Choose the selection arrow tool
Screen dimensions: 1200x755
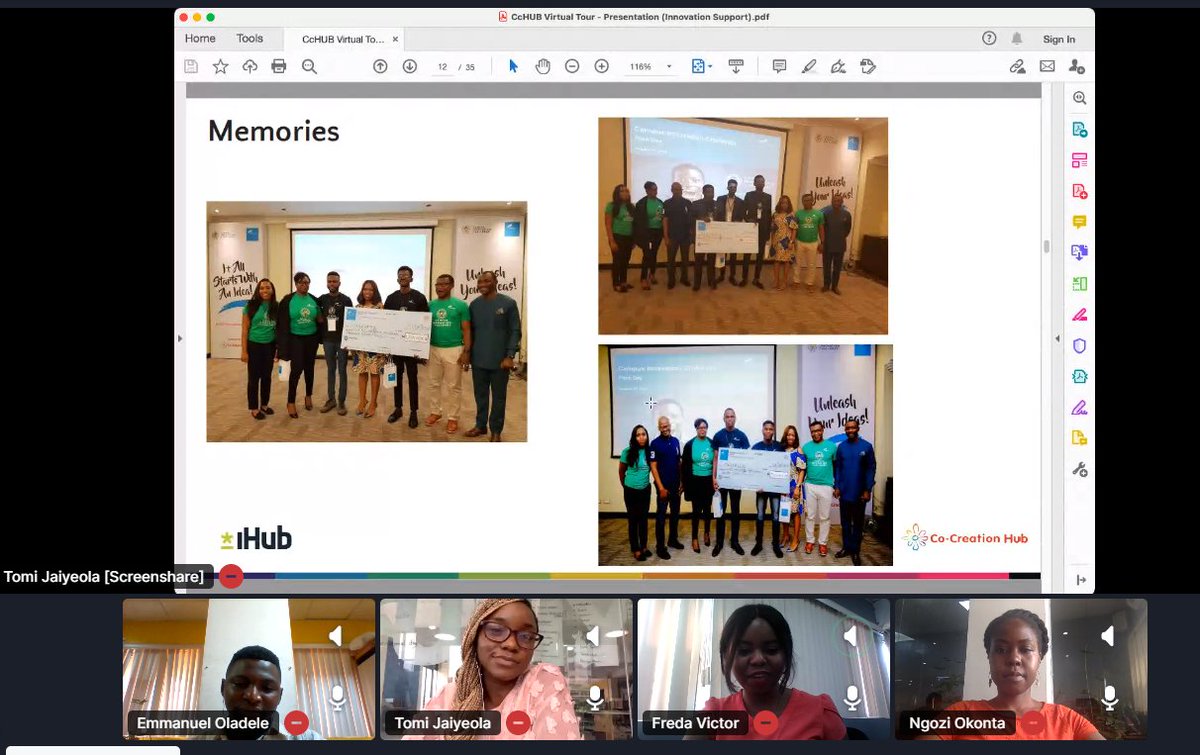tap(513, 66)
